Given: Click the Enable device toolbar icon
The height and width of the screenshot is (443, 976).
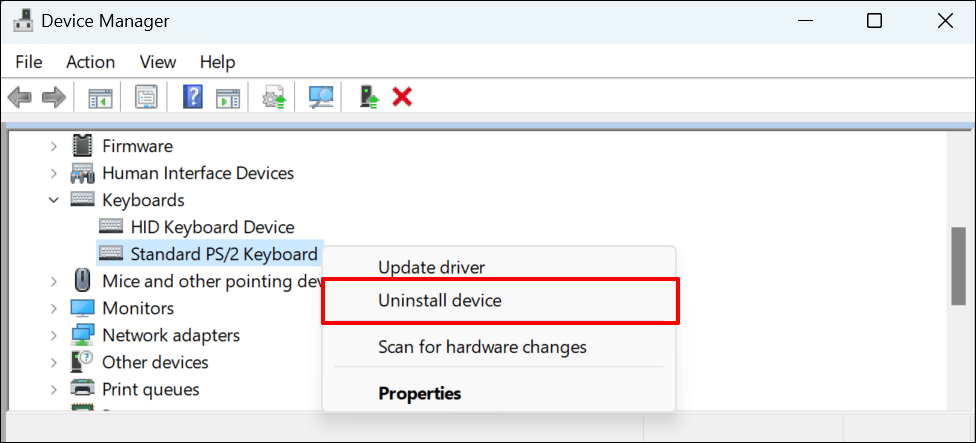Looking at the screenshot, I should 370,97.
